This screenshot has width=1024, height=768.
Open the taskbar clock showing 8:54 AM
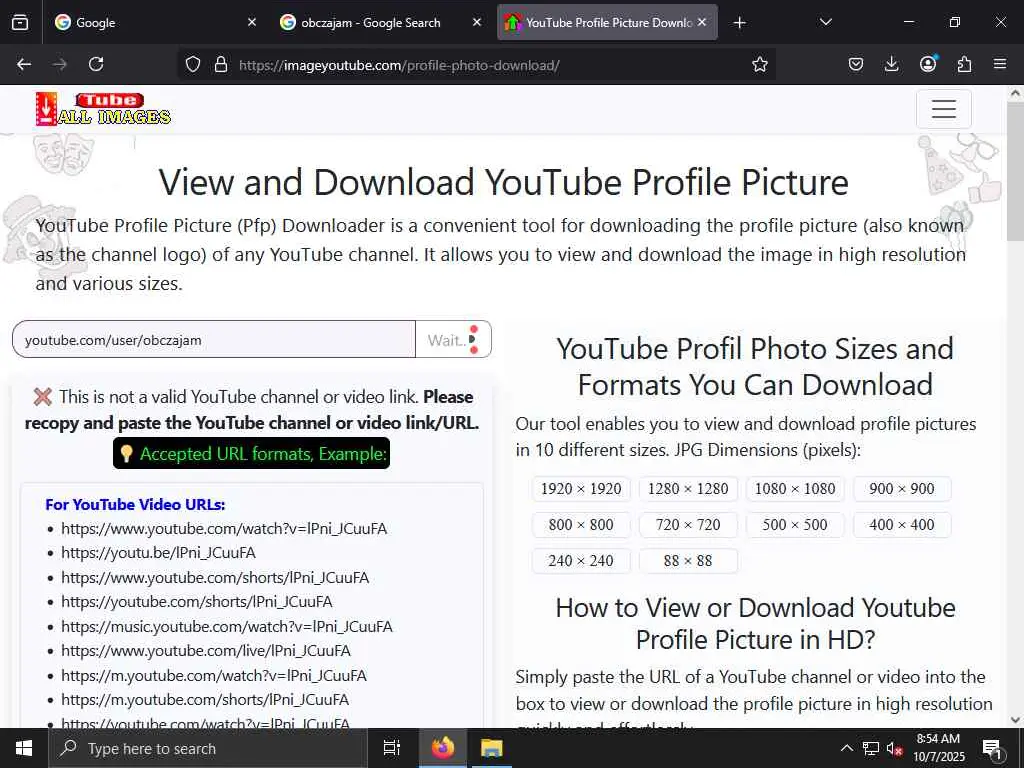tap(938, 748)
